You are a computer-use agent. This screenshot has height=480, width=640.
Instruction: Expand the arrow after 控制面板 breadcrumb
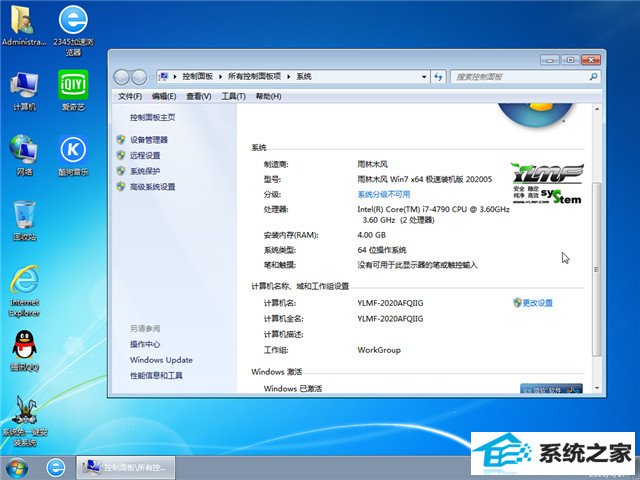pyautogui.click(x=220, y=76)
